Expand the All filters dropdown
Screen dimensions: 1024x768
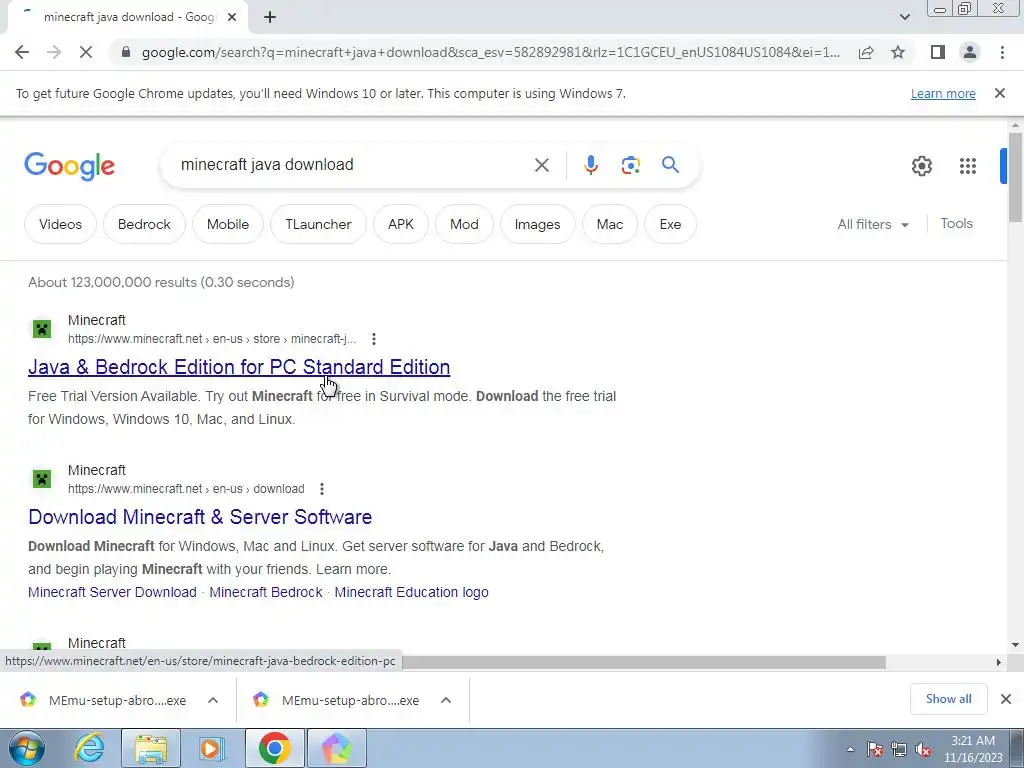coord(873,224)
